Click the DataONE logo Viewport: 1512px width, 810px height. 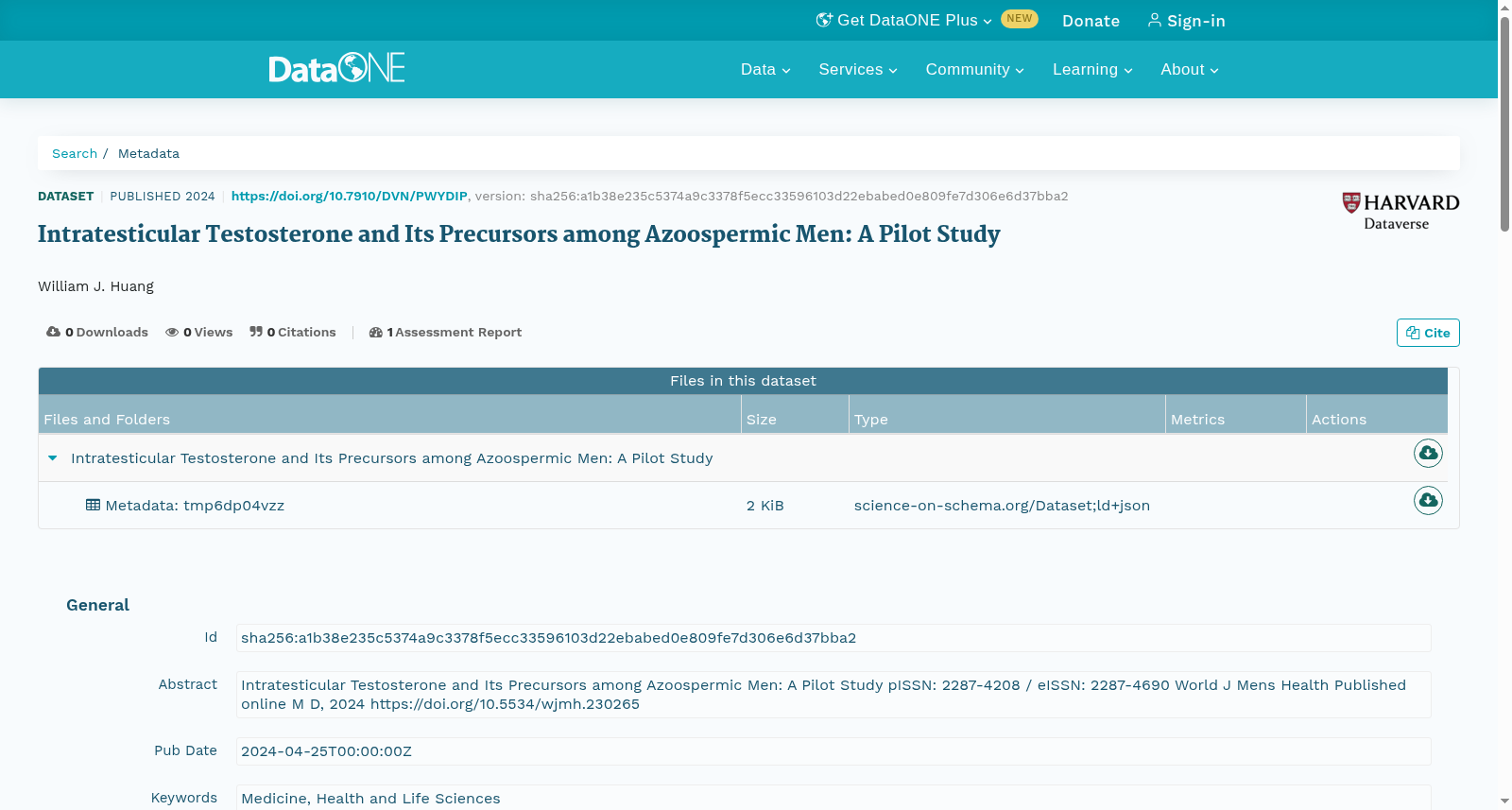(336, 68)
